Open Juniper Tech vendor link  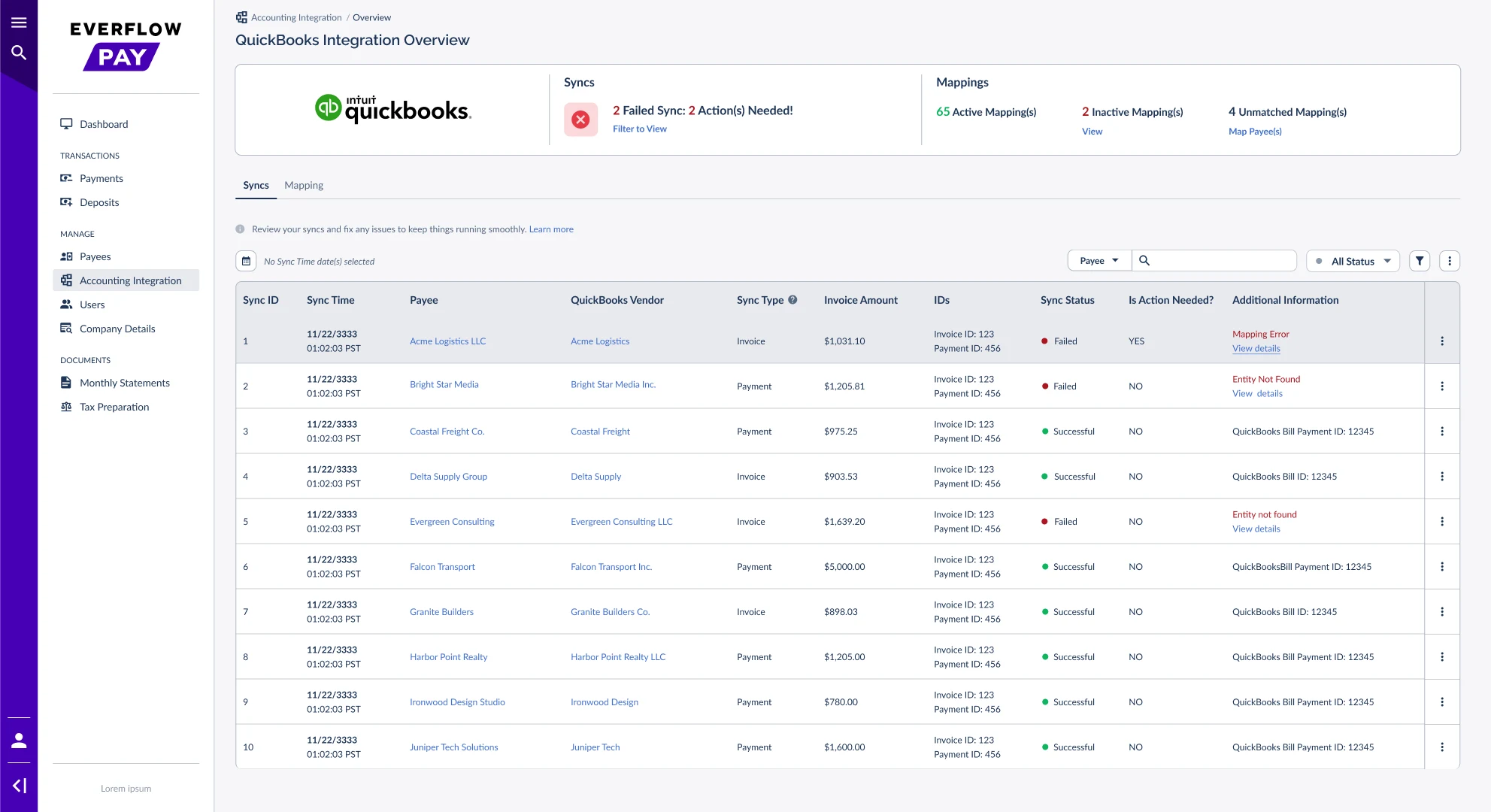595,747
